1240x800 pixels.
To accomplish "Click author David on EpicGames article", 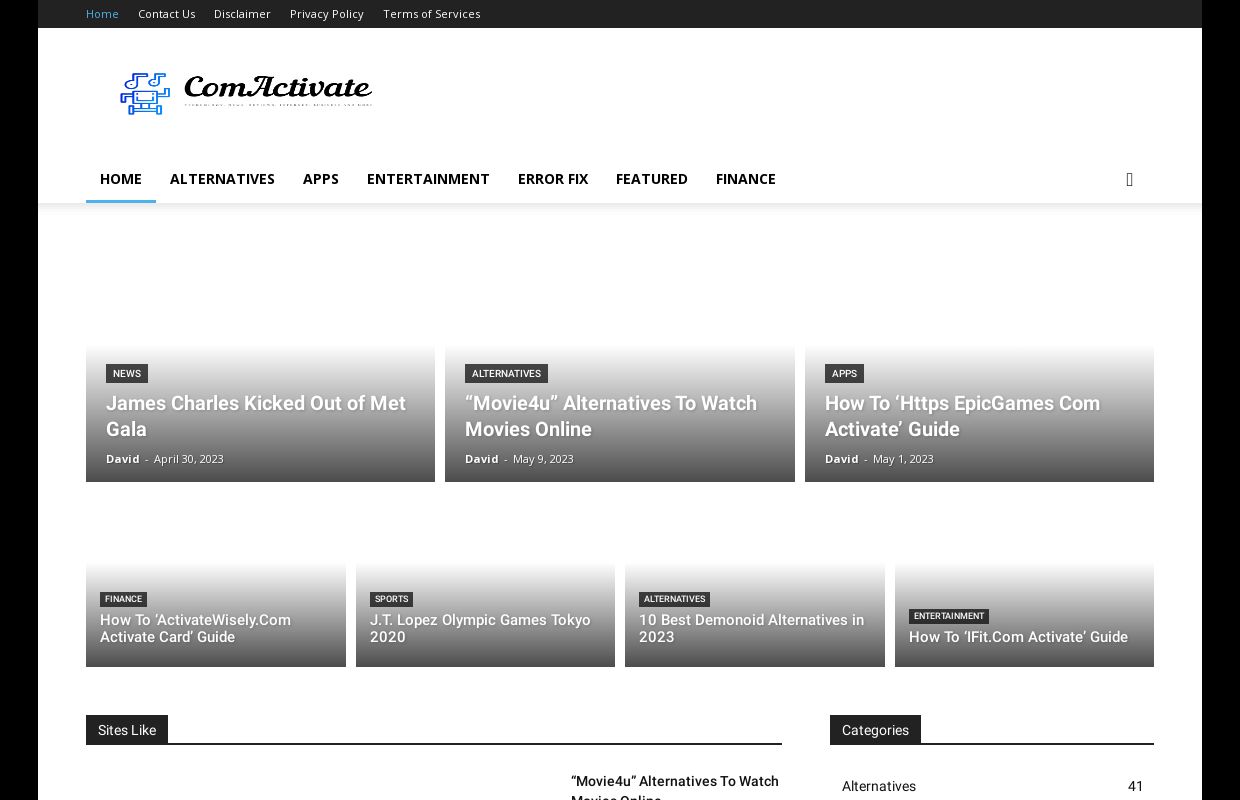I will [842, 459].
